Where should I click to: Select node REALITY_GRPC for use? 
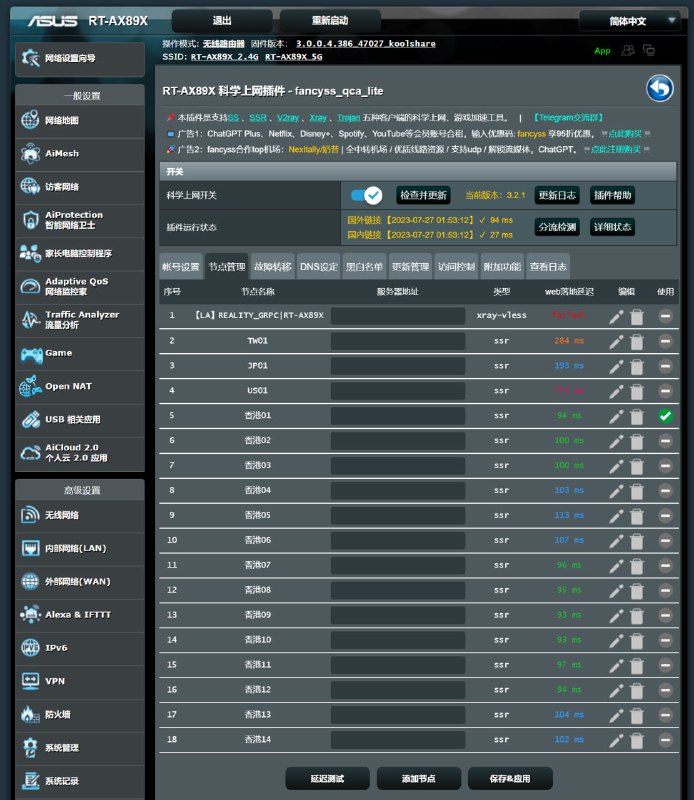(x=665, y=316)
